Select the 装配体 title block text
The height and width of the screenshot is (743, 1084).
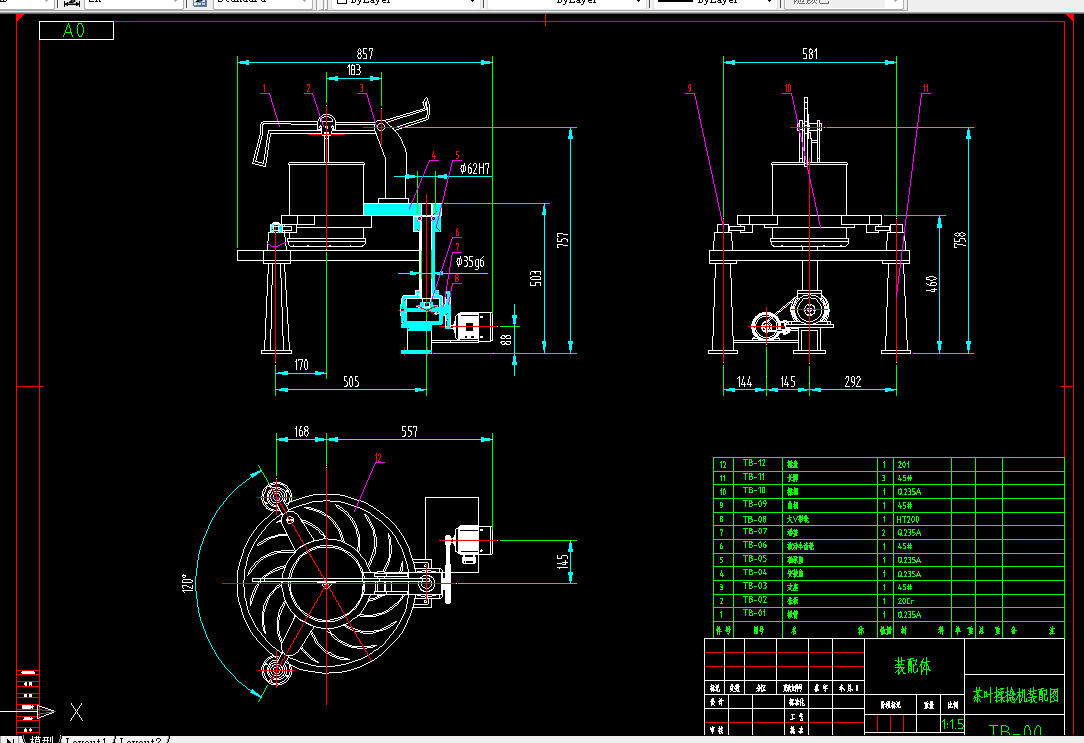click(x=913, y=666)
